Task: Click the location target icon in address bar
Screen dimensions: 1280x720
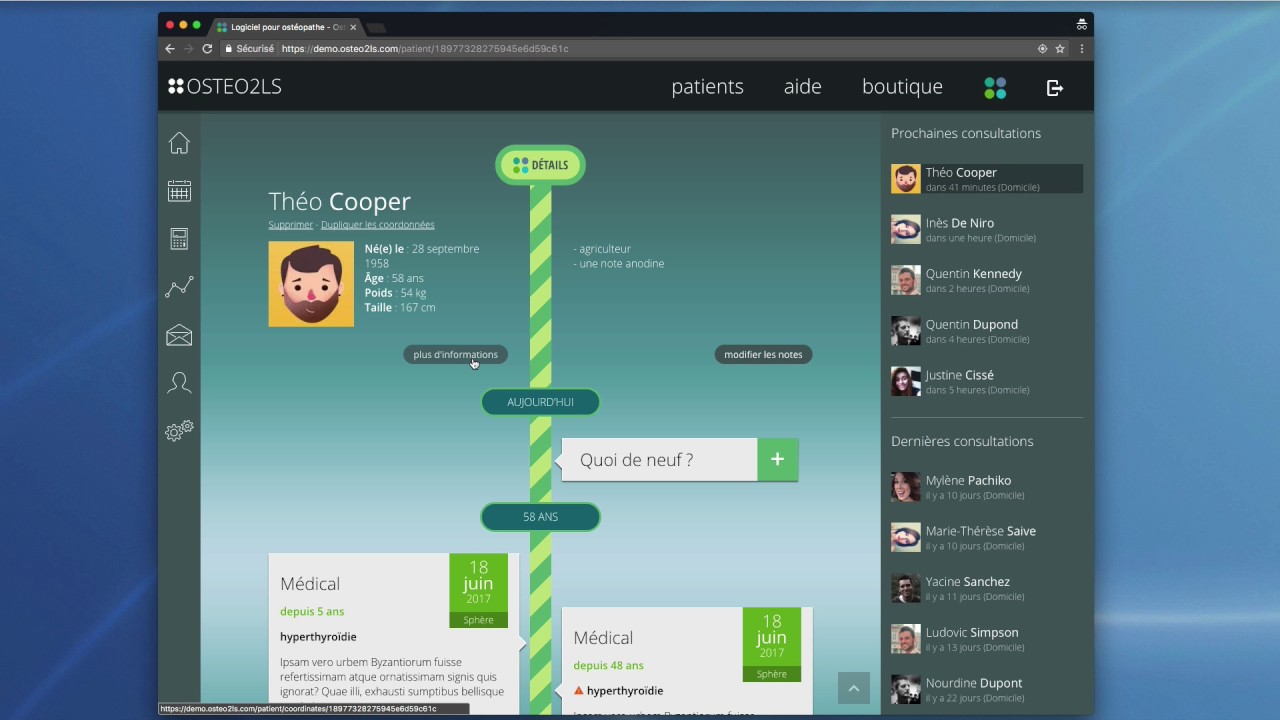Action: tap(1042, 48)
